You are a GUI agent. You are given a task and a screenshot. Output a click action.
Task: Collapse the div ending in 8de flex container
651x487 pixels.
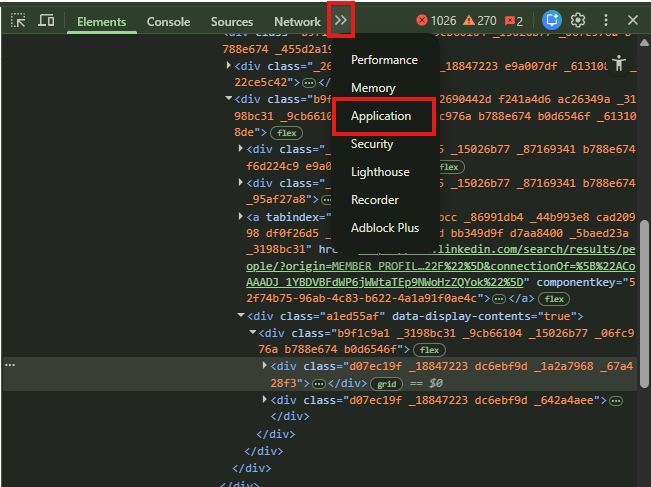(228, 98)
